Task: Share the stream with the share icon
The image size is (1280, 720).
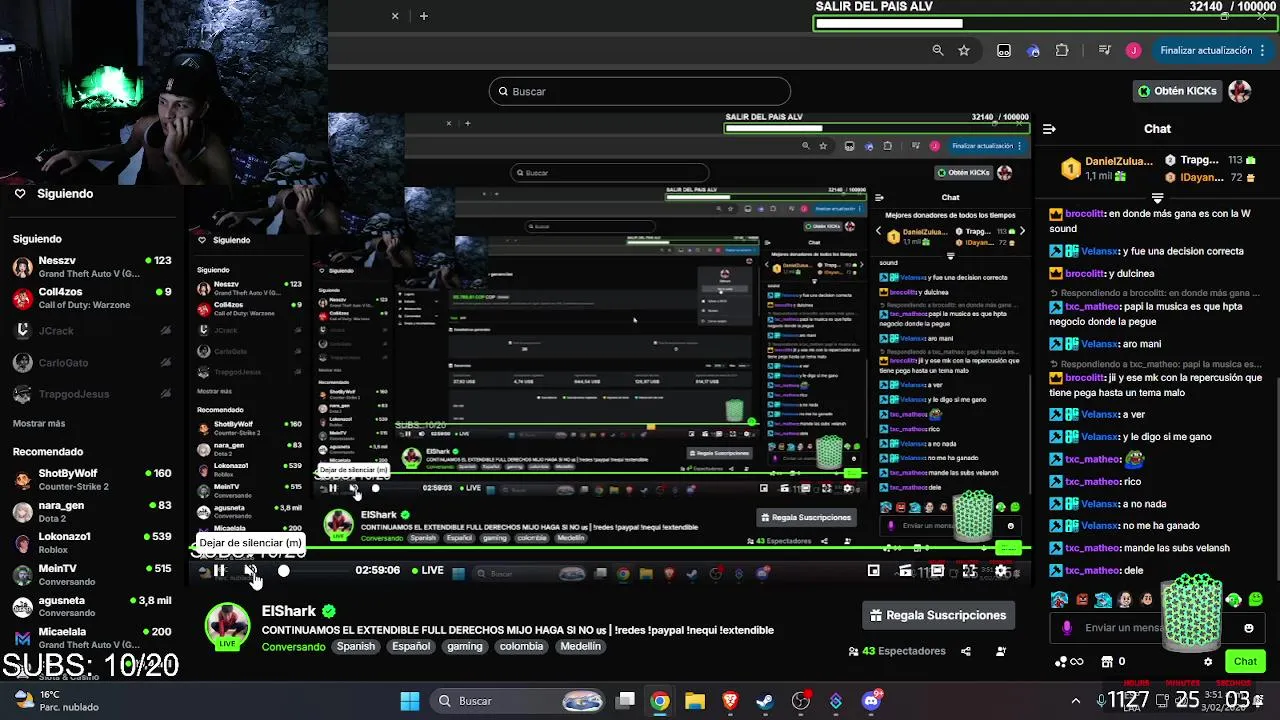Action: 966,651
